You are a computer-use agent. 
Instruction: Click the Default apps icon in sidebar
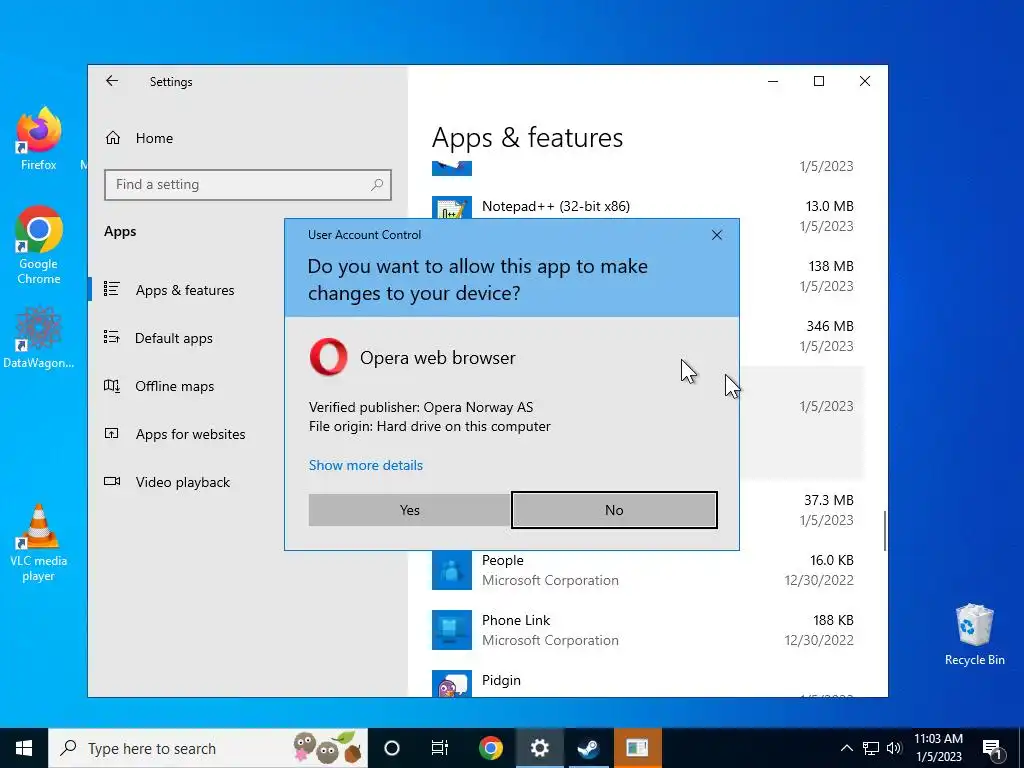coord(112,337)
